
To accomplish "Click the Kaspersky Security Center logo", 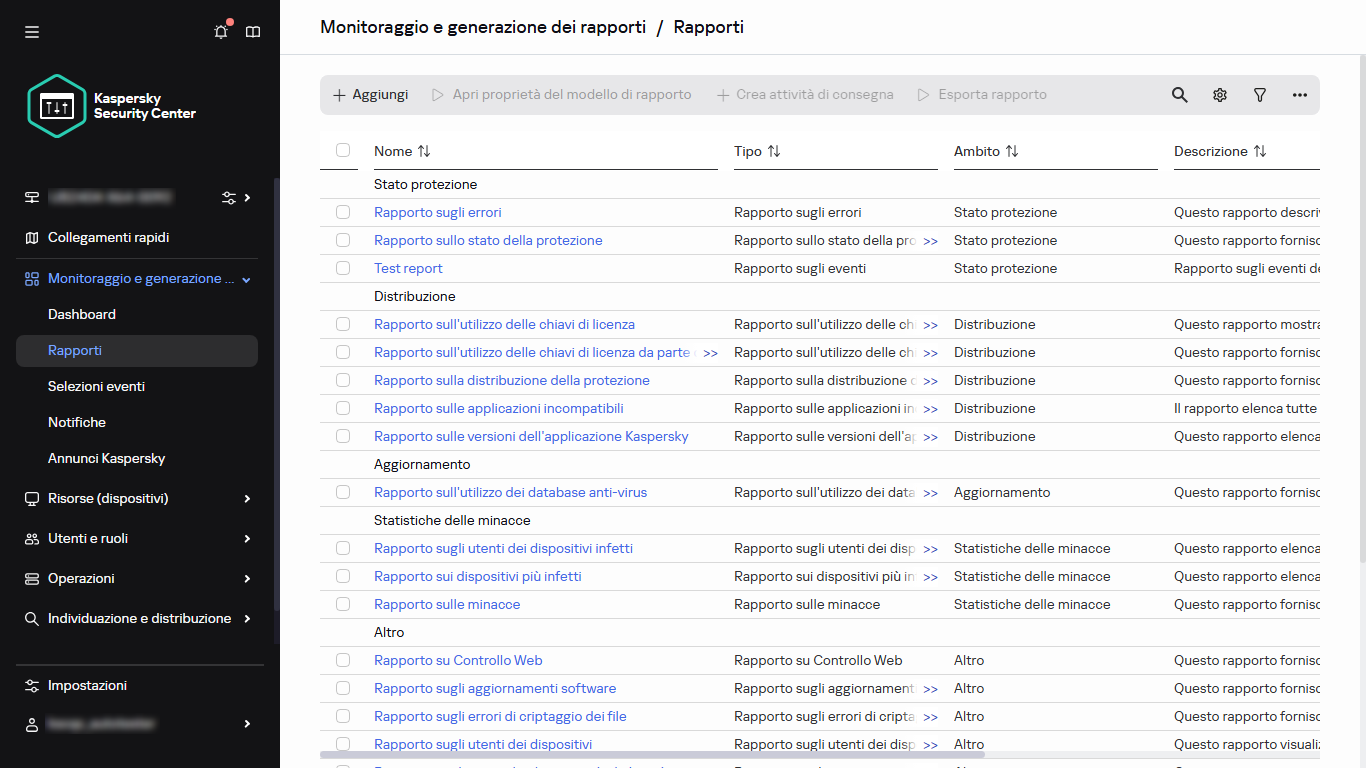I will coord(112,106).
